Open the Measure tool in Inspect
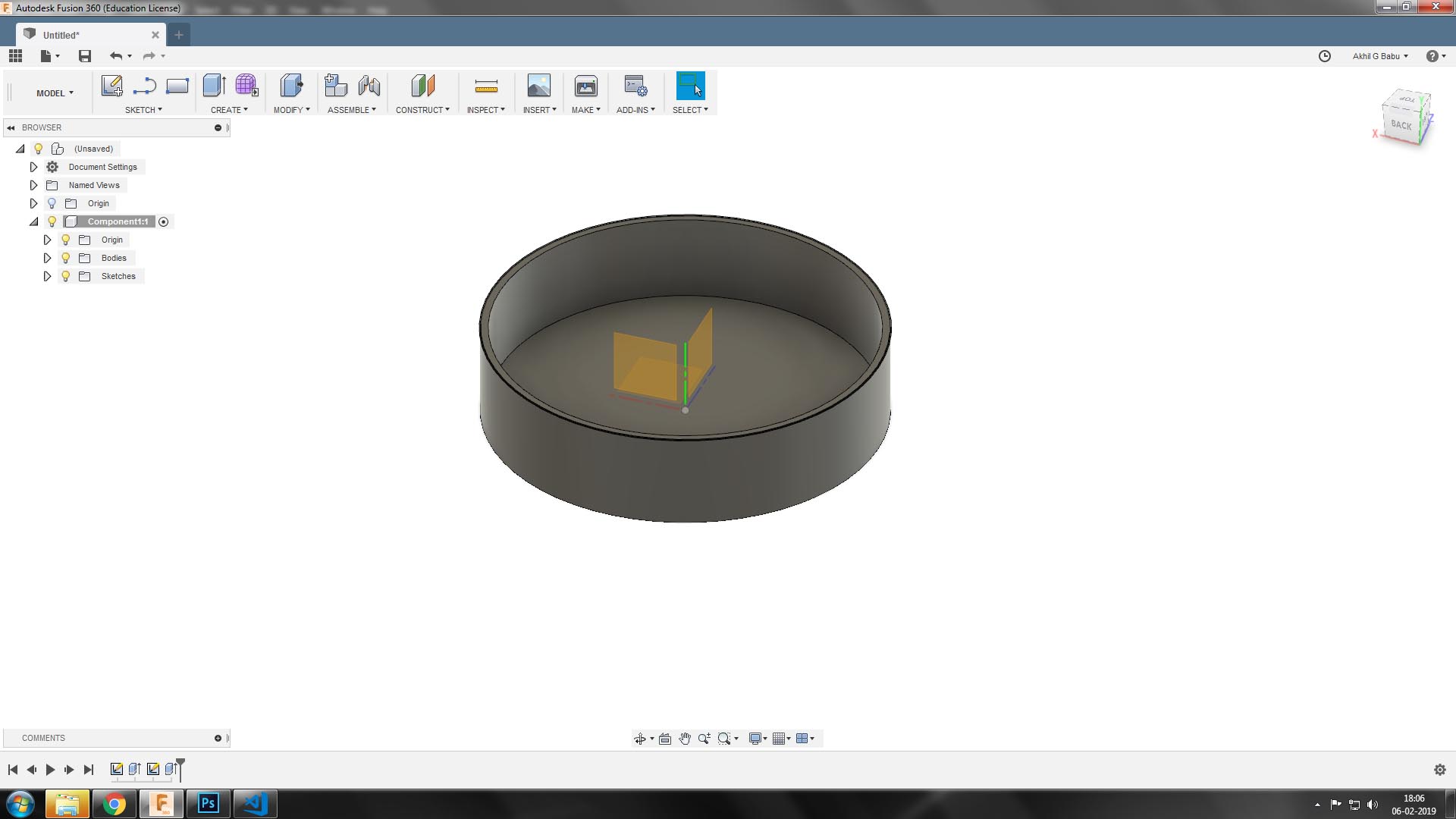 tap(486, 86)
